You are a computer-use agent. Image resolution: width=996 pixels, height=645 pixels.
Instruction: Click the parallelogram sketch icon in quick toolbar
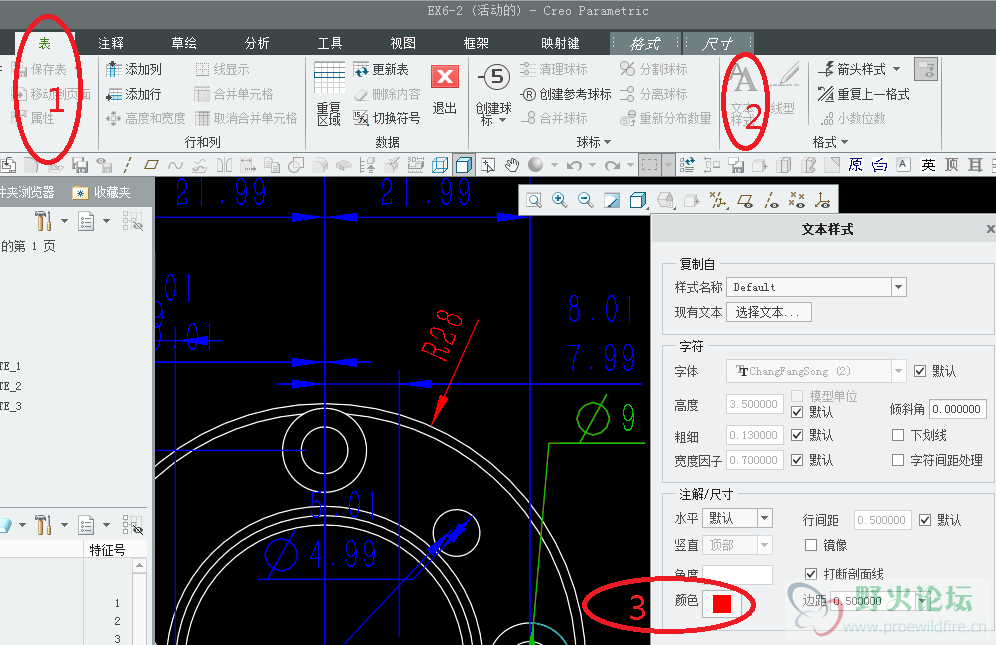pyautogui.click(x=151, y=165)
